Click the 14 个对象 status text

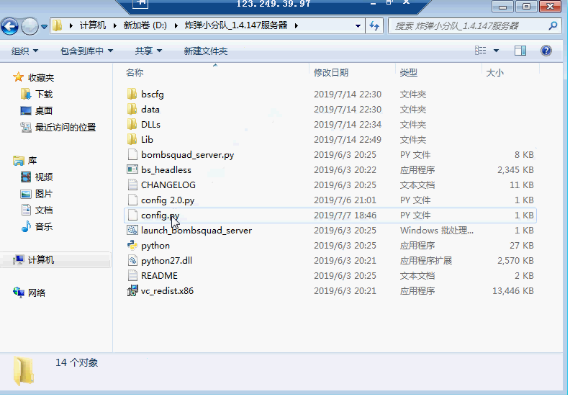(77, 363)
